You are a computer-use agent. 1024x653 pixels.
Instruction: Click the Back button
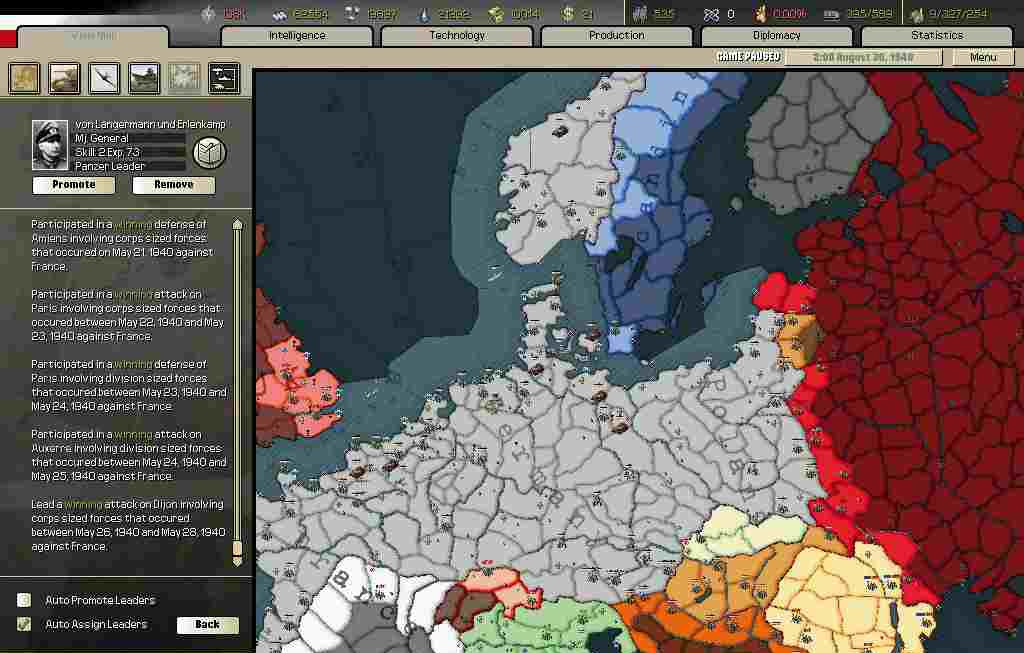click(208, 624)
